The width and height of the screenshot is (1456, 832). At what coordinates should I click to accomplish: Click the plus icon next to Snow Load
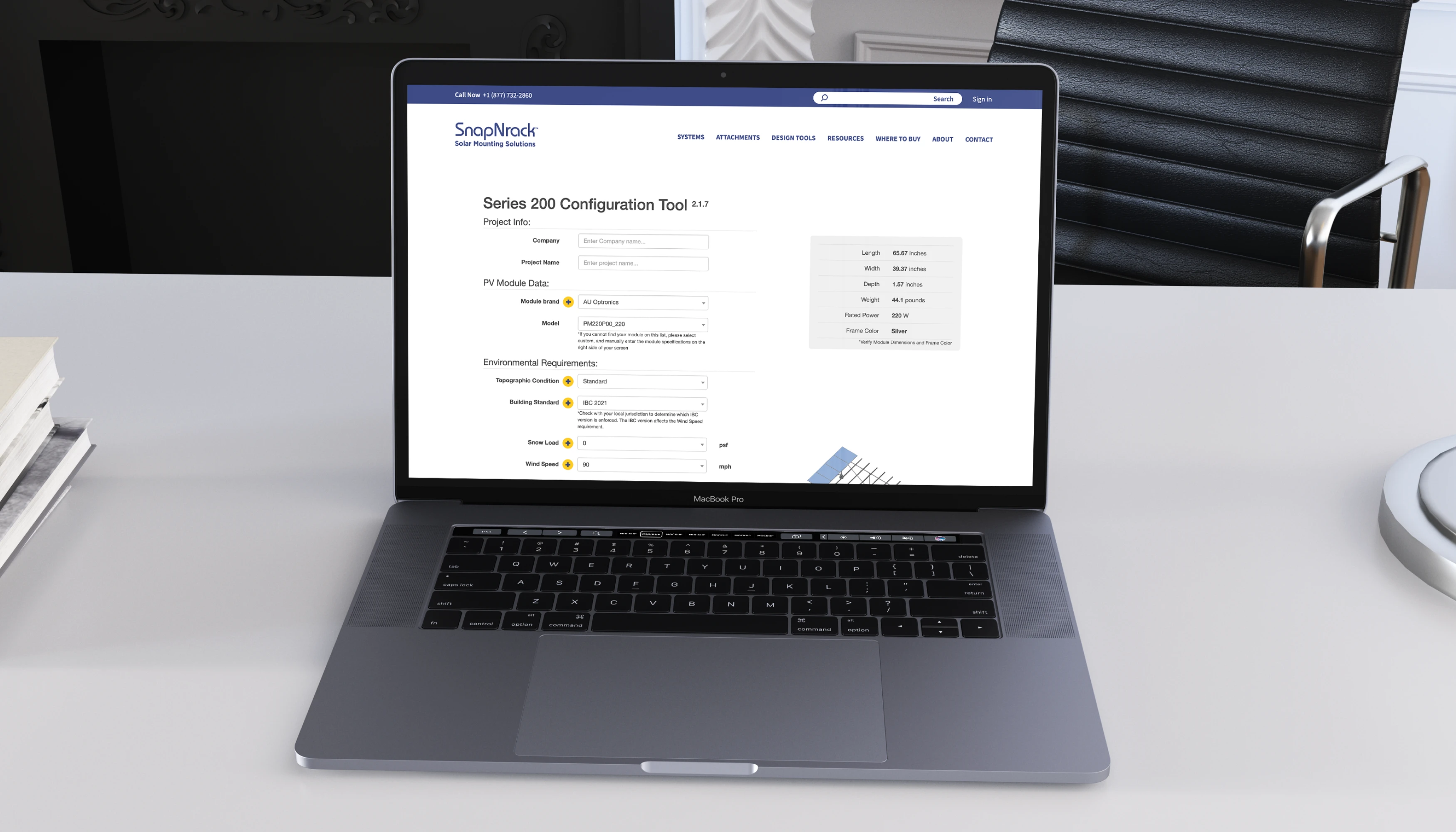[x=567, y=443]
